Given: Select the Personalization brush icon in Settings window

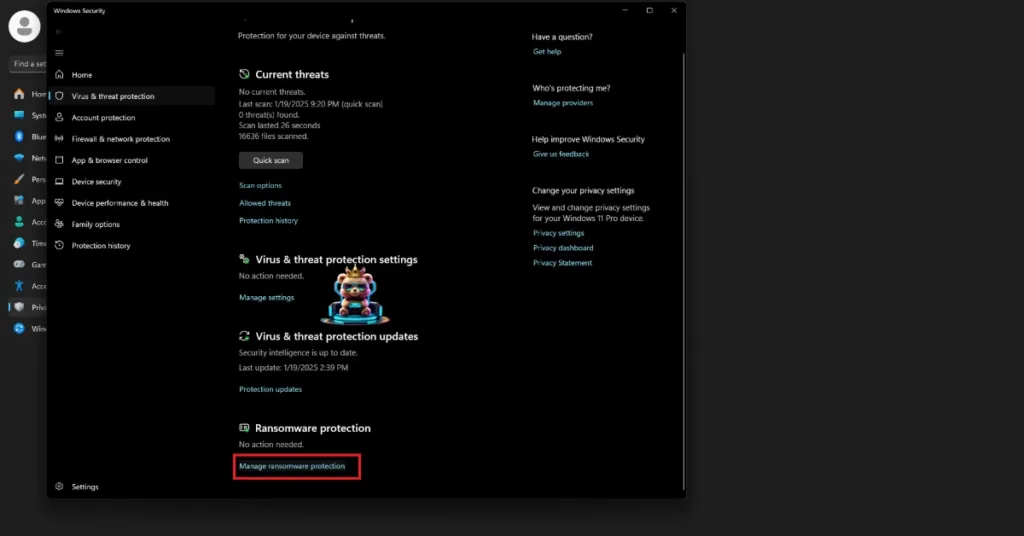Looking at the screenshot, I should coord(19,179).
